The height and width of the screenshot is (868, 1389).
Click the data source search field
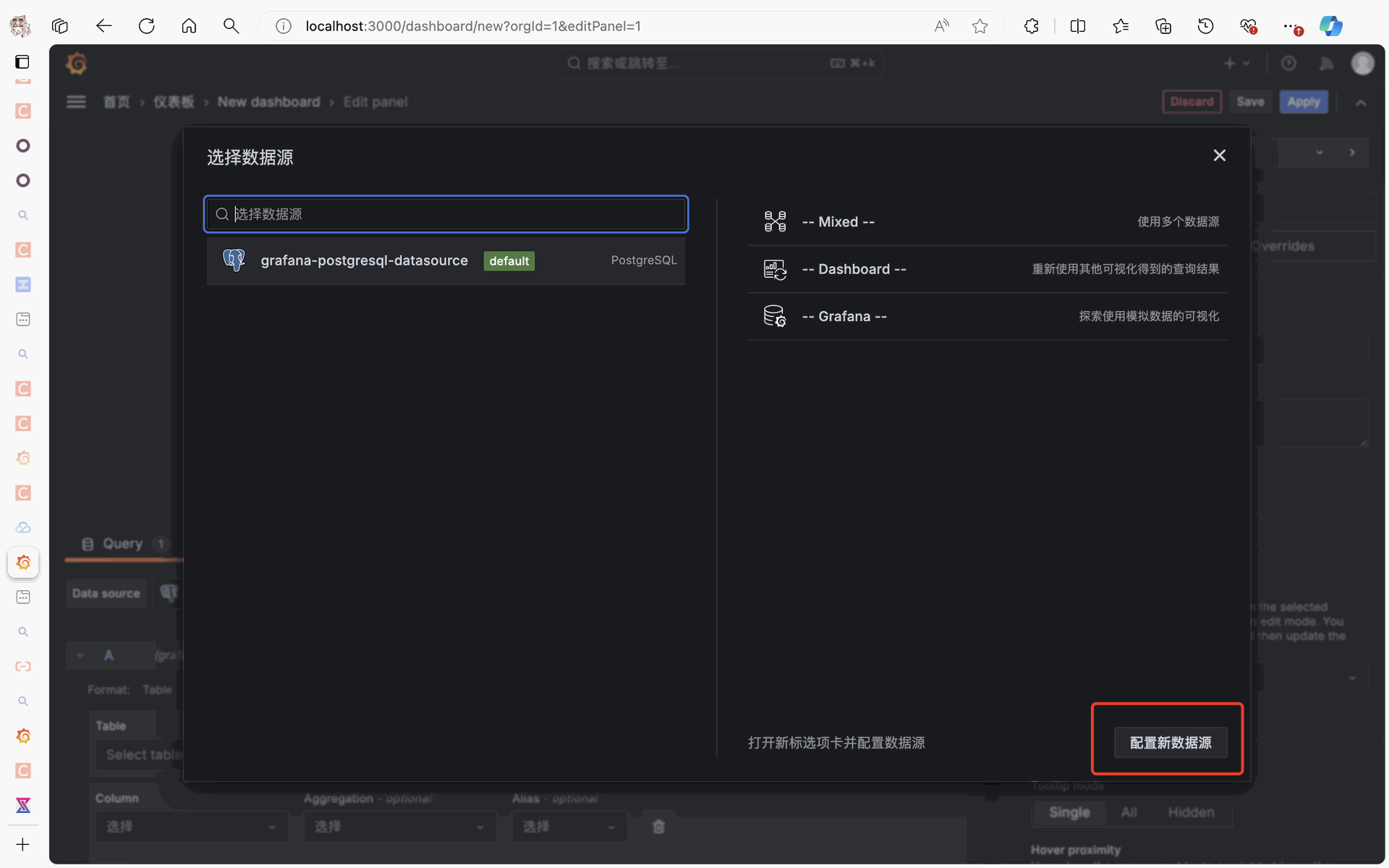[x=446, y=214]
